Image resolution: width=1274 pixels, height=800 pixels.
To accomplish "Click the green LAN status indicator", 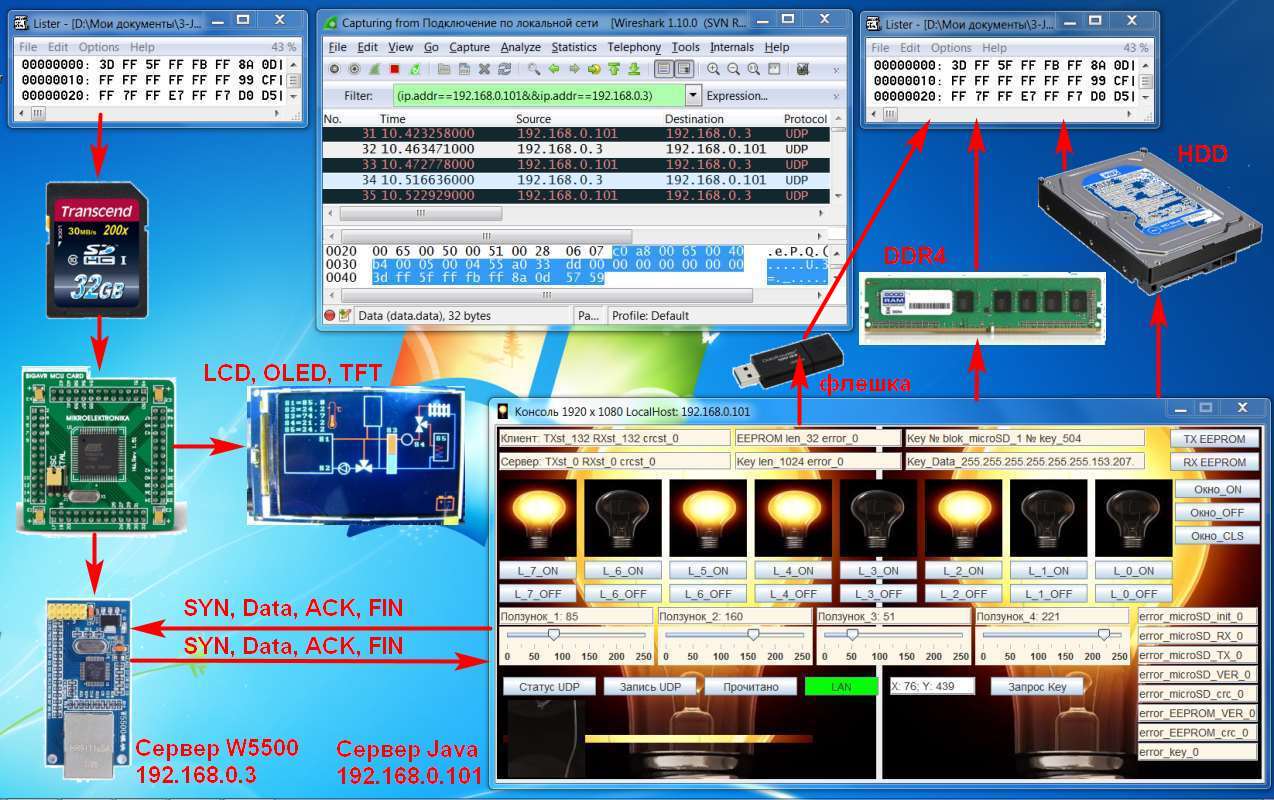I will [841, 686].
